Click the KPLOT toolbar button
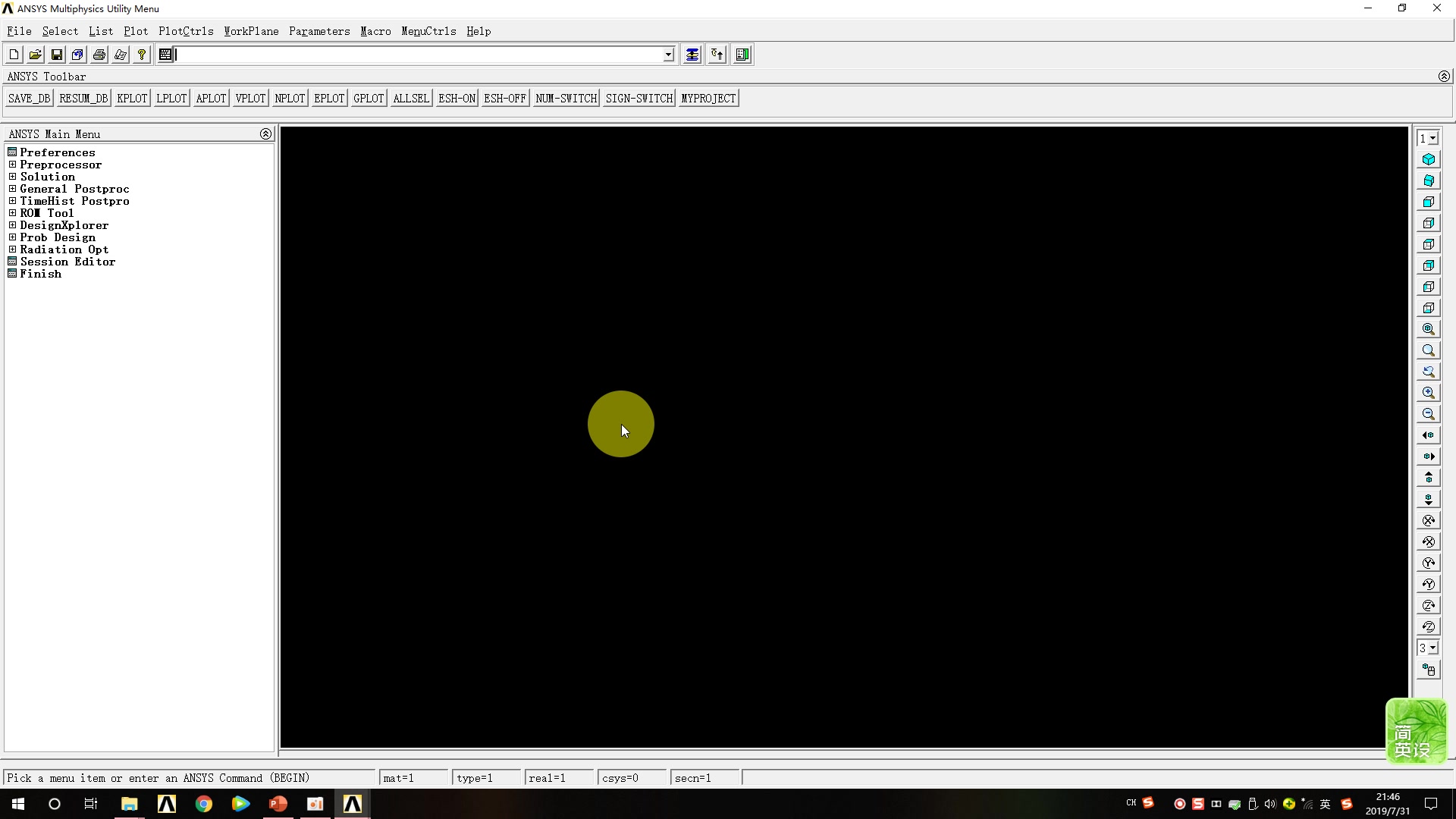 131,98
